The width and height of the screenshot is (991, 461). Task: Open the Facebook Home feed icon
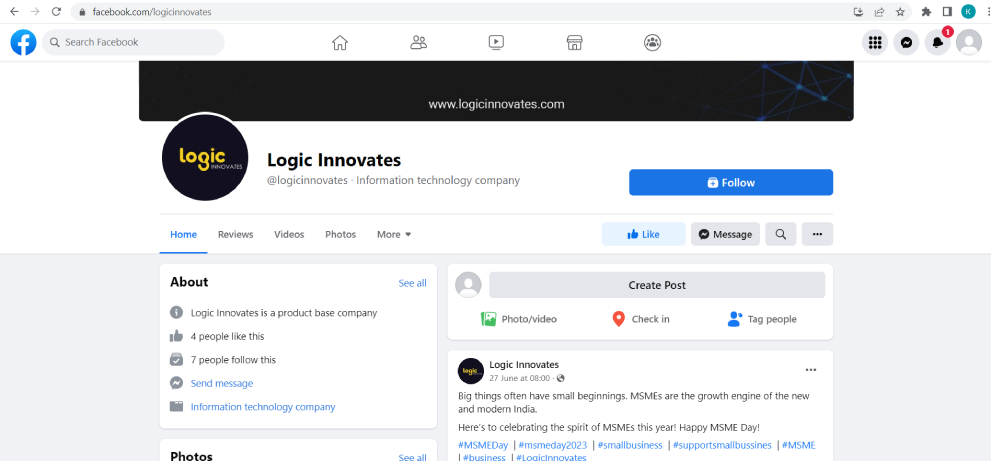[x=340, y=42]
